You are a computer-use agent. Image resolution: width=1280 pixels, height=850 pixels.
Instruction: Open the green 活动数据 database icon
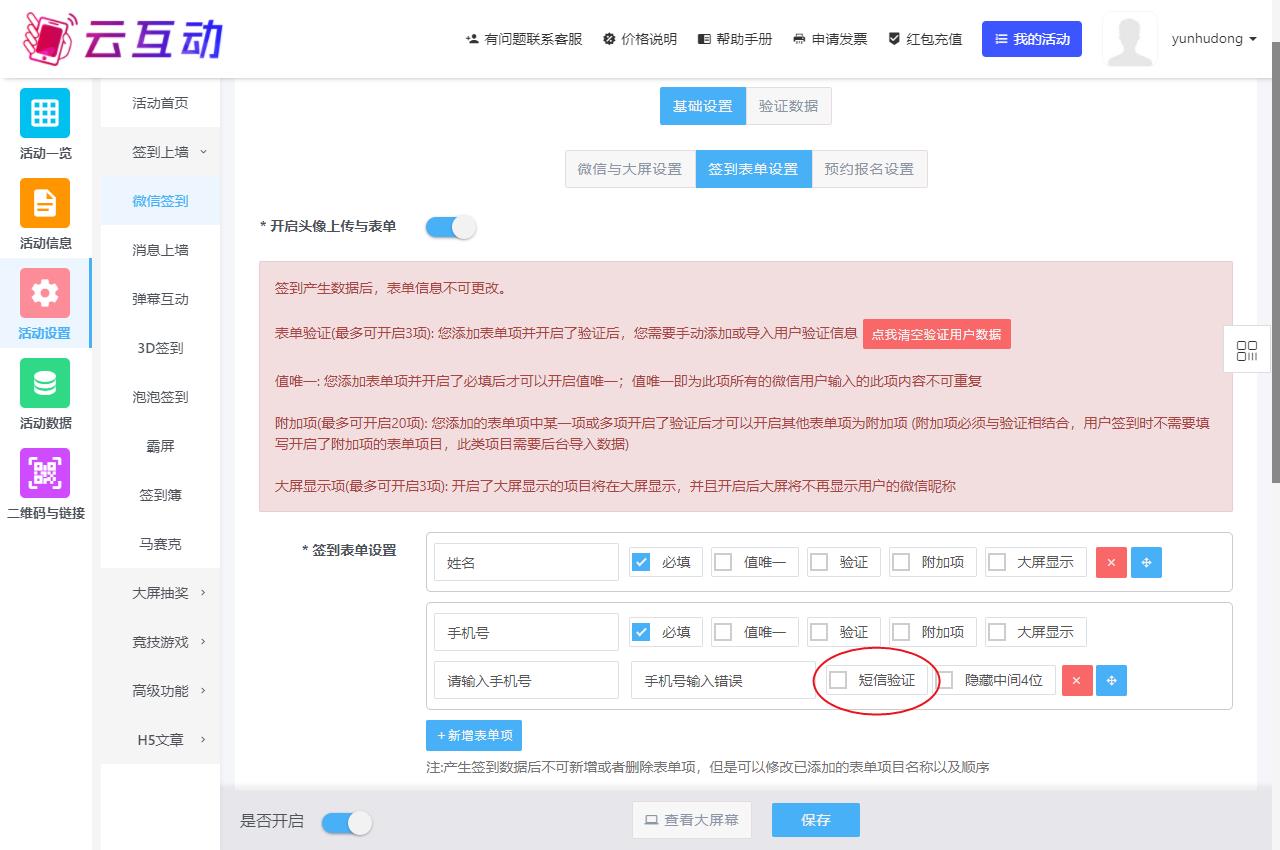coord(45,383)
